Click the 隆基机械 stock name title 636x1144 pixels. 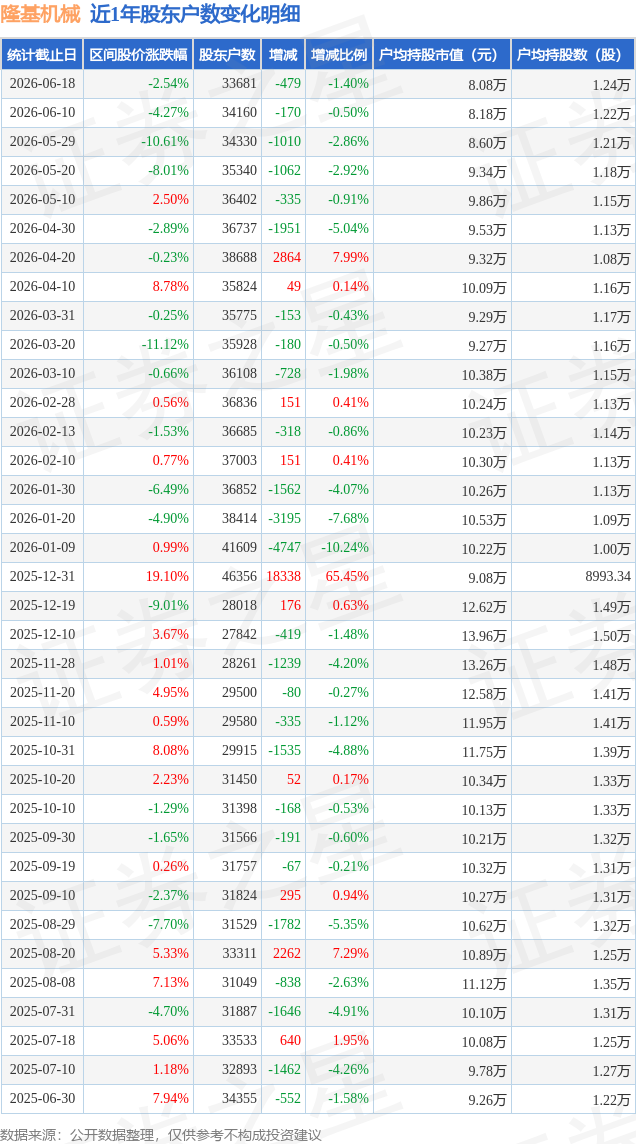[42, 14]
